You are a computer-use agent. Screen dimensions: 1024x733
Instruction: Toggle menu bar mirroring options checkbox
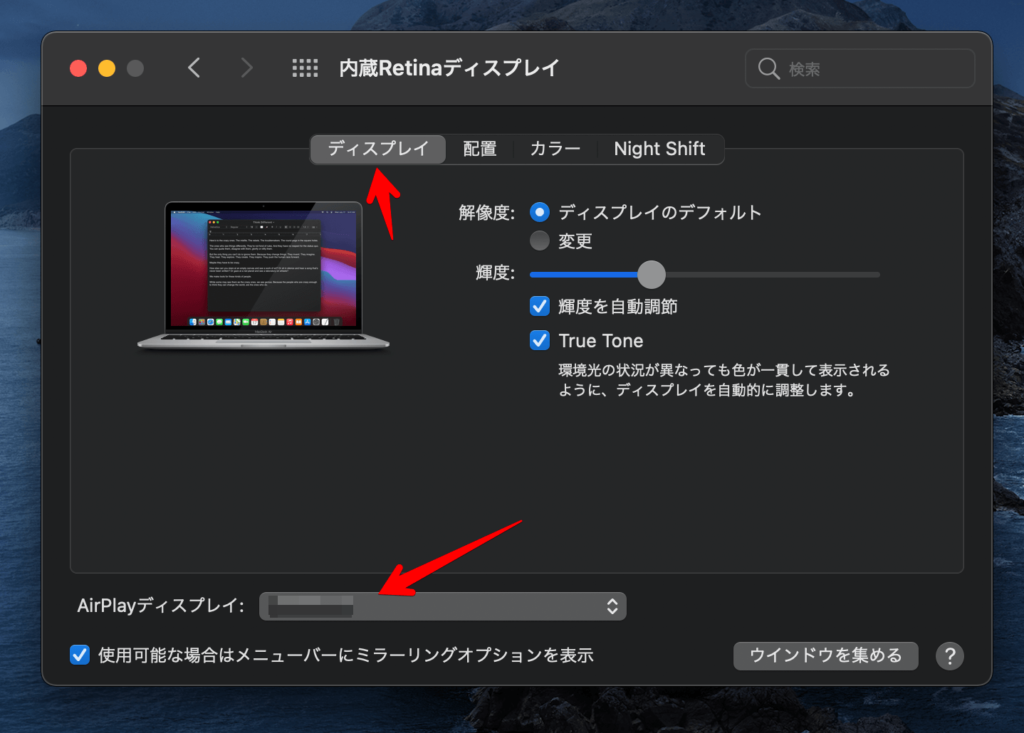point(80,655)
